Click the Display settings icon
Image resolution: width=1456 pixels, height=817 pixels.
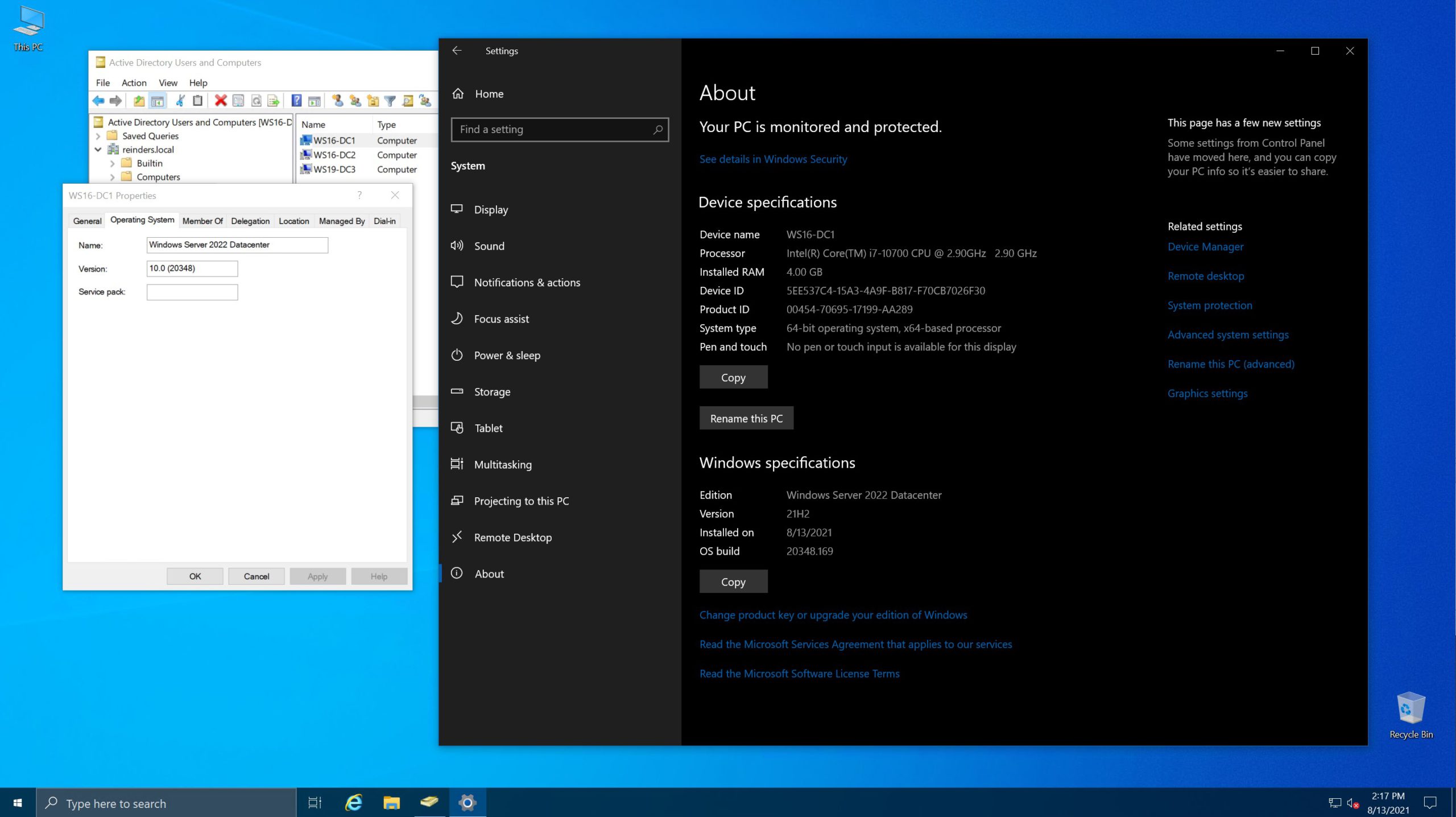pos(457,209)
